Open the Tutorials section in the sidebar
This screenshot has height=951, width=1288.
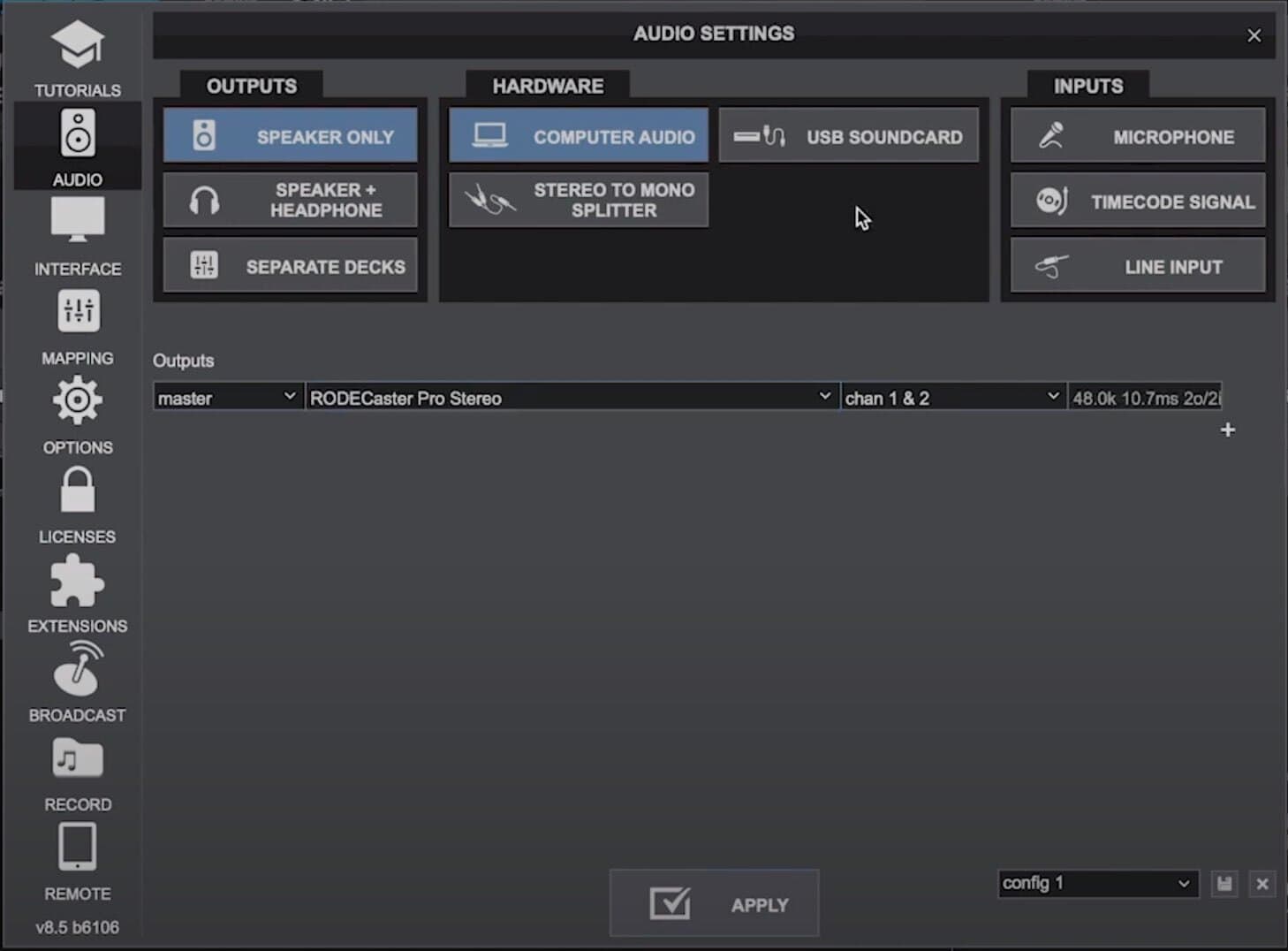tap(78, 53)
